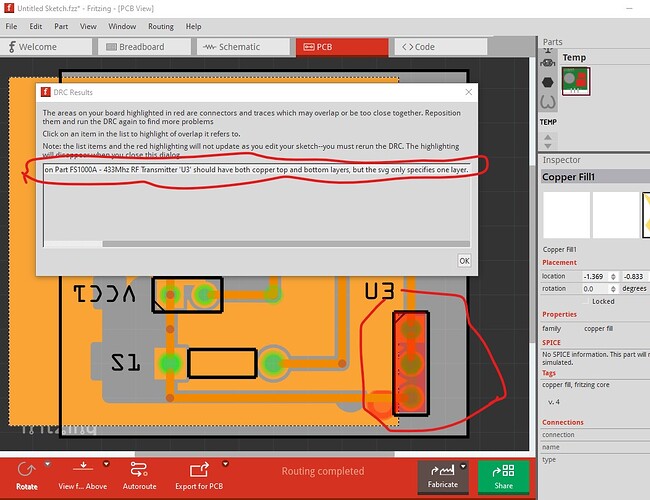
Task: Click the S1 switch part outline
Action: click(x=222, y=363)
